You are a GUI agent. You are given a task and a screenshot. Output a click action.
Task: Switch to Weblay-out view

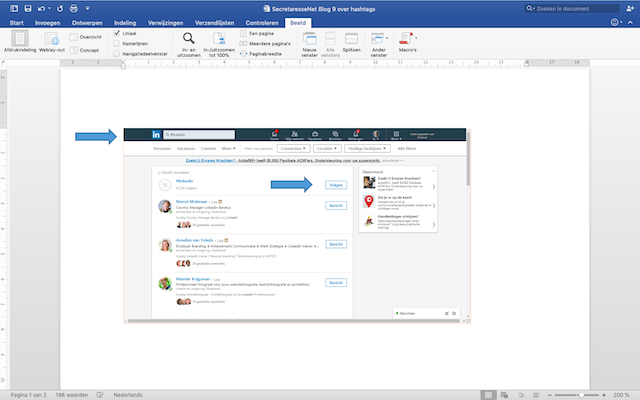[x=54, y=40]
